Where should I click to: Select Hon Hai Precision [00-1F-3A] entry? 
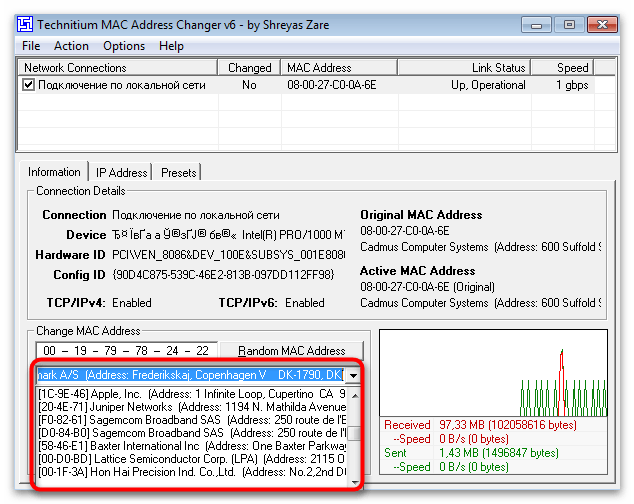click(192, 472)
